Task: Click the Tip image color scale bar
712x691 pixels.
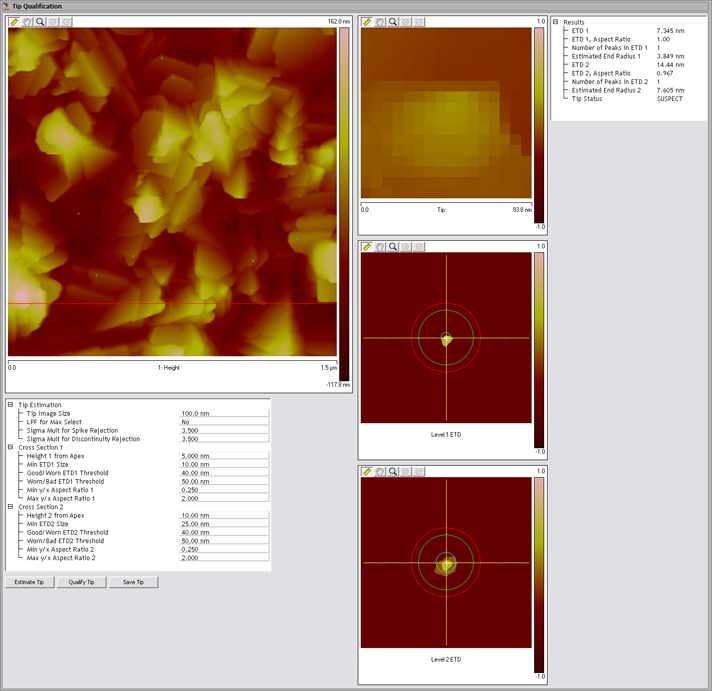Action: click(x=539, y=125)
